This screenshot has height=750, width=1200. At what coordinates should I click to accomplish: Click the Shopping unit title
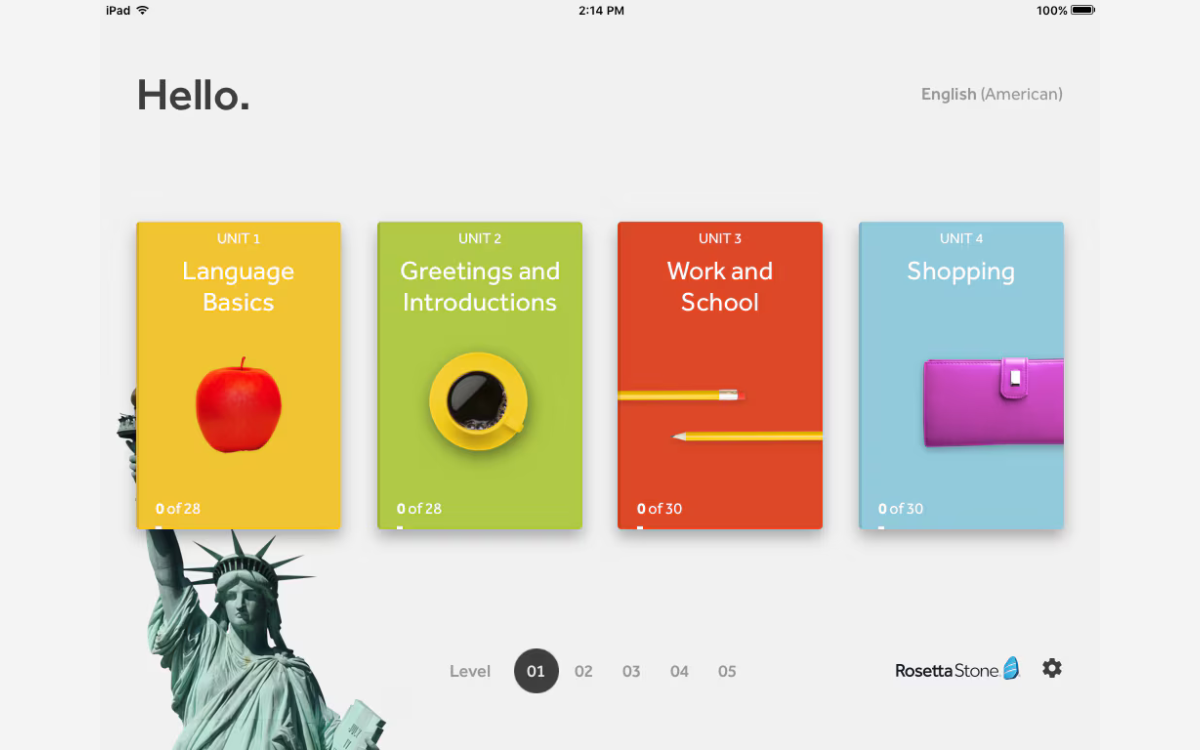click(x=960, y=271)
